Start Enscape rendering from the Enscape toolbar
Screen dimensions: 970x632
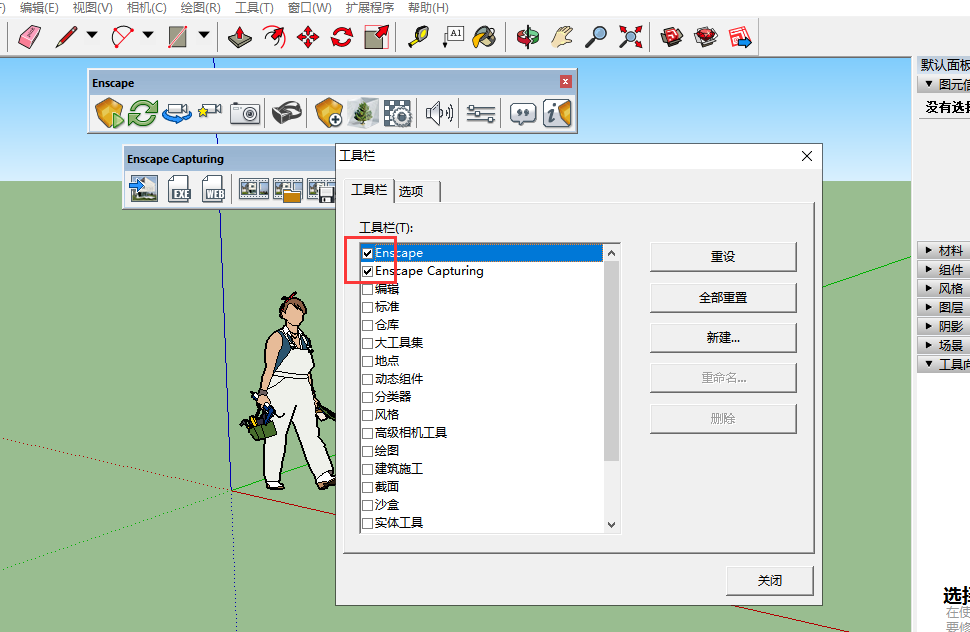pos(109,112)
